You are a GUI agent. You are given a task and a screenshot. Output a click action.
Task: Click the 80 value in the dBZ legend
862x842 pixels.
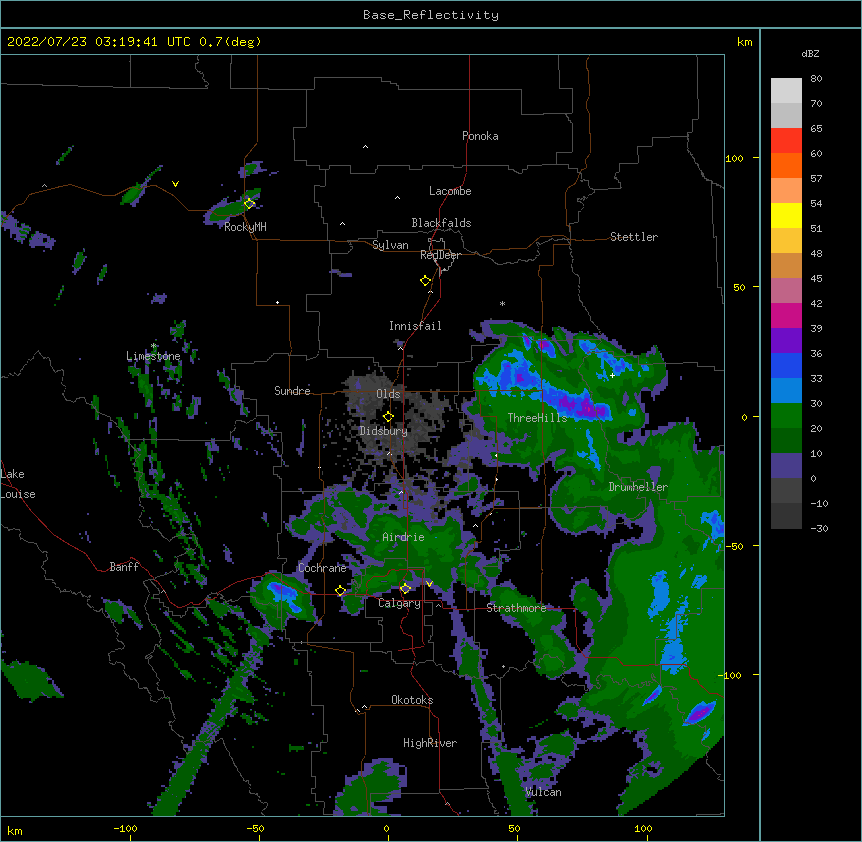pos(816,79)
